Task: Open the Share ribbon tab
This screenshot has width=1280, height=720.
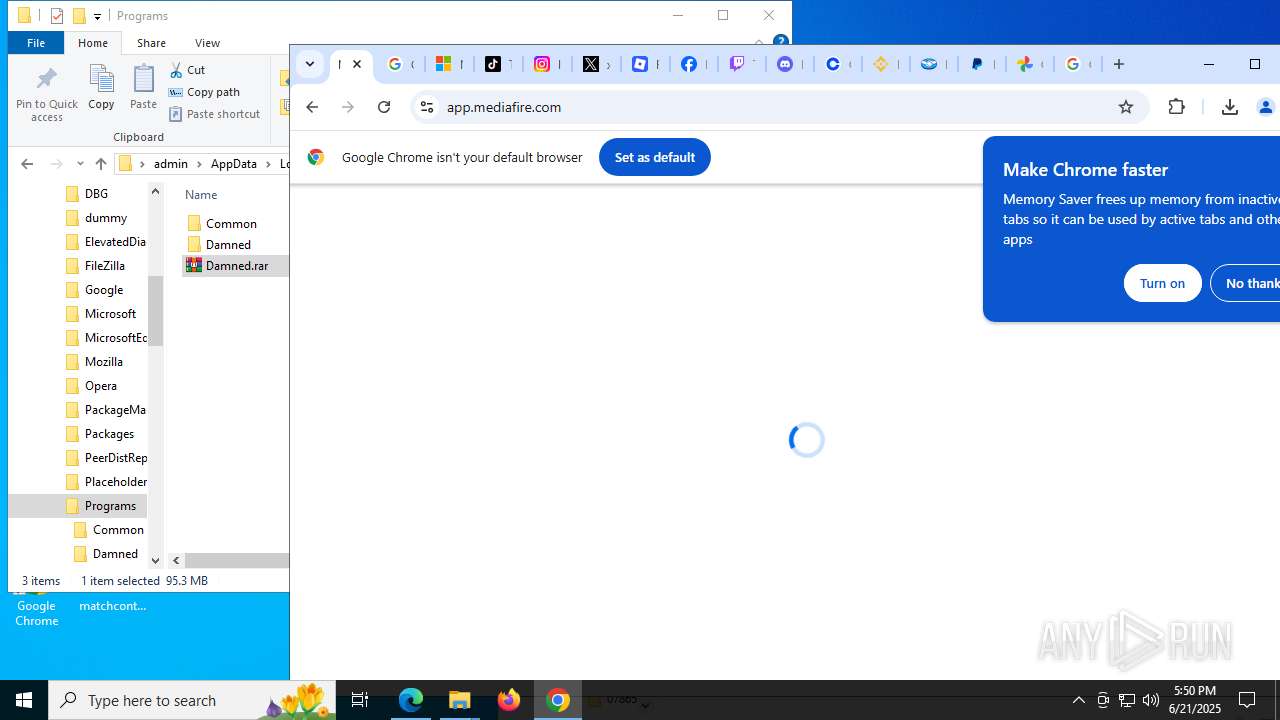Action: pyautogui.click(x=151, y=43)
